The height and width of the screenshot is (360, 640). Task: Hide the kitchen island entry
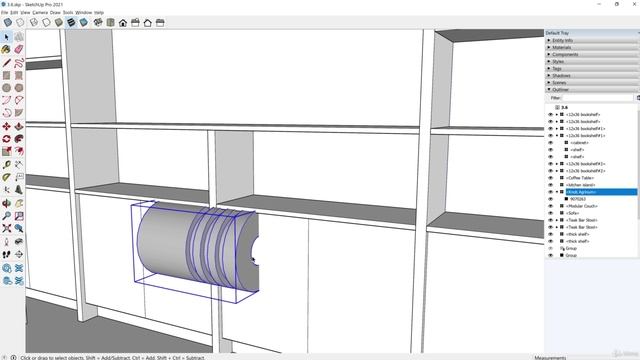550,185
